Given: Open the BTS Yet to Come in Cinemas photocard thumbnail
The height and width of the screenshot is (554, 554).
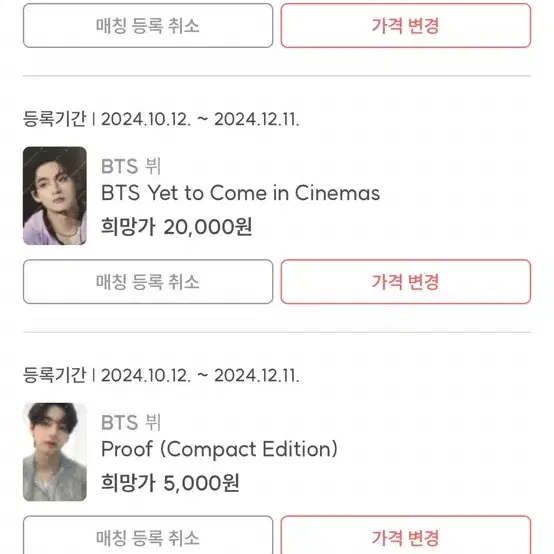Looking at the screenshot, I should pyautogui.click(x=55, y=196).
